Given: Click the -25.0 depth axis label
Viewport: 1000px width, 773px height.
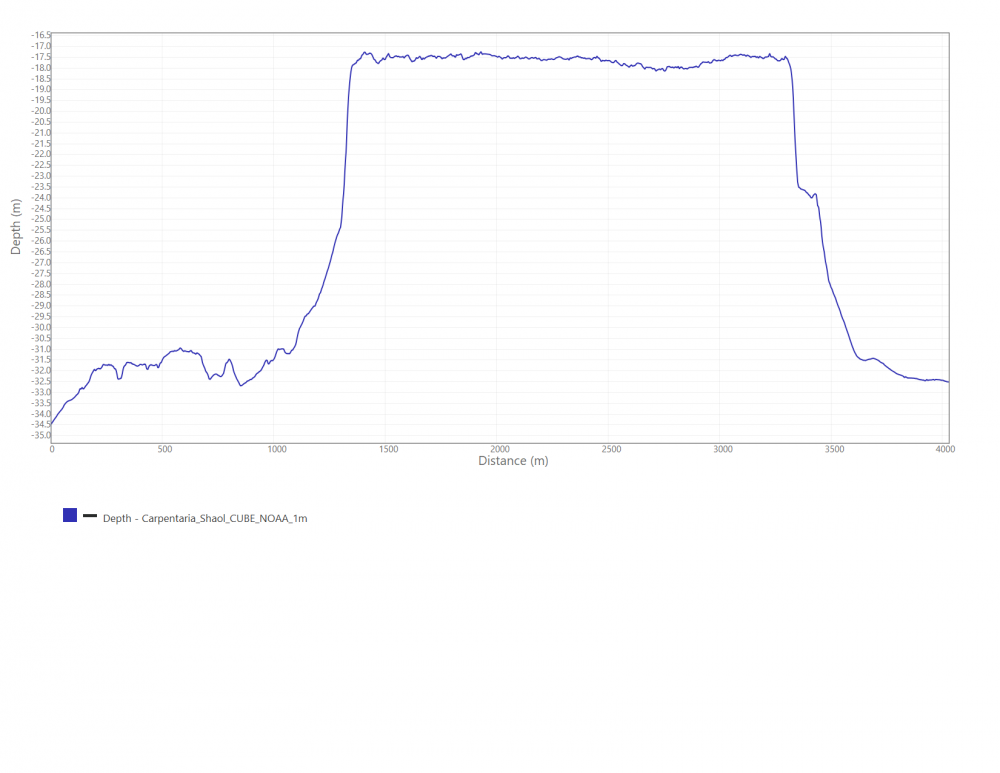Looking at the screenshot, I should [41, 219].
